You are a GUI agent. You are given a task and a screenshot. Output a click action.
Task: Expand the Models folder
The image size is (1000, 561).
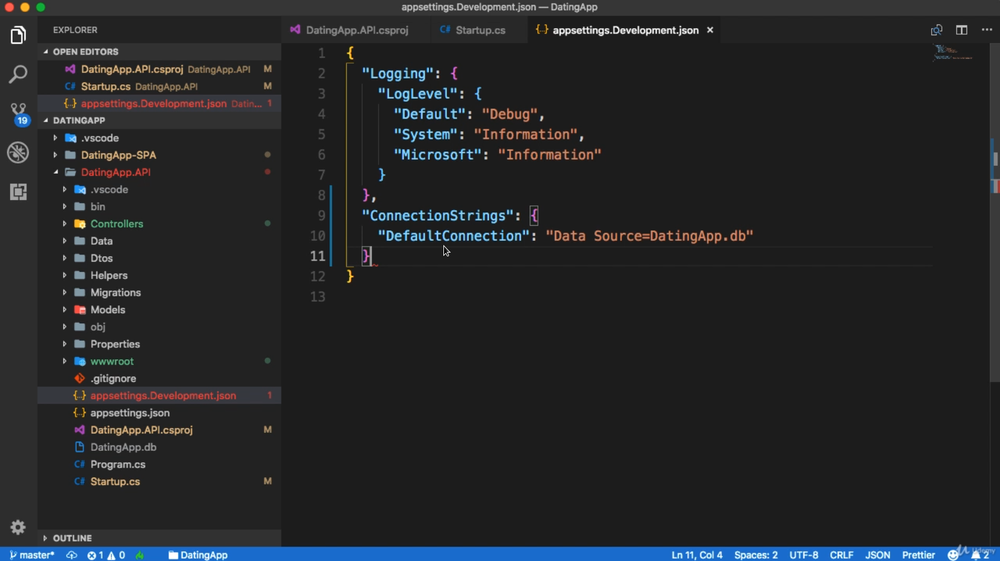tap(159, 310)
